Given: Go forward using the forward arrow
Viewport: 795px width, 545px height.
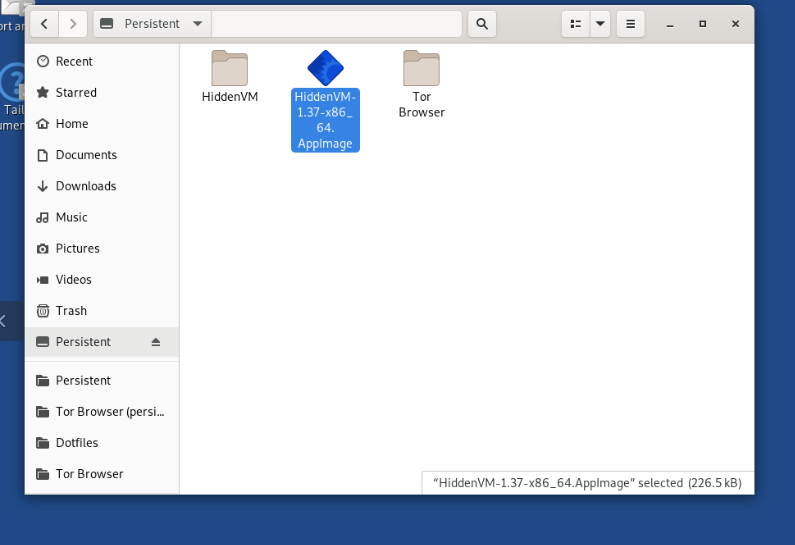Looking at the screenshot, I should (x=73, y=24).
